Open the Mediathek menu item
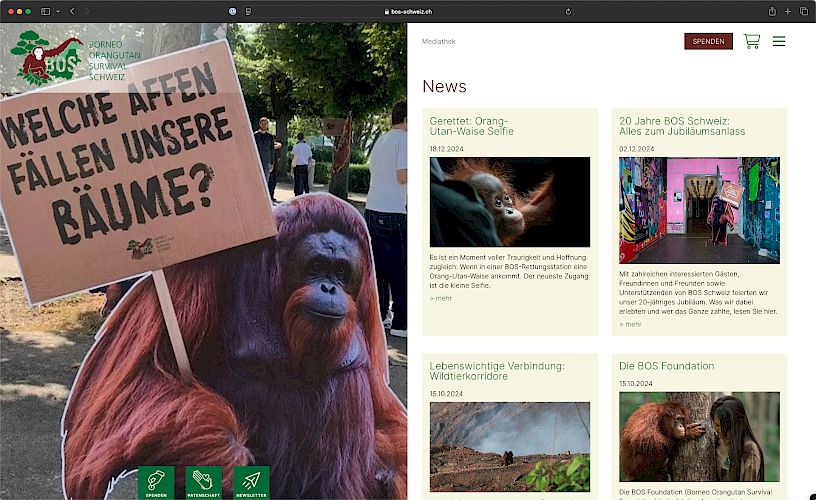816x500 pixels. (438, 41)
